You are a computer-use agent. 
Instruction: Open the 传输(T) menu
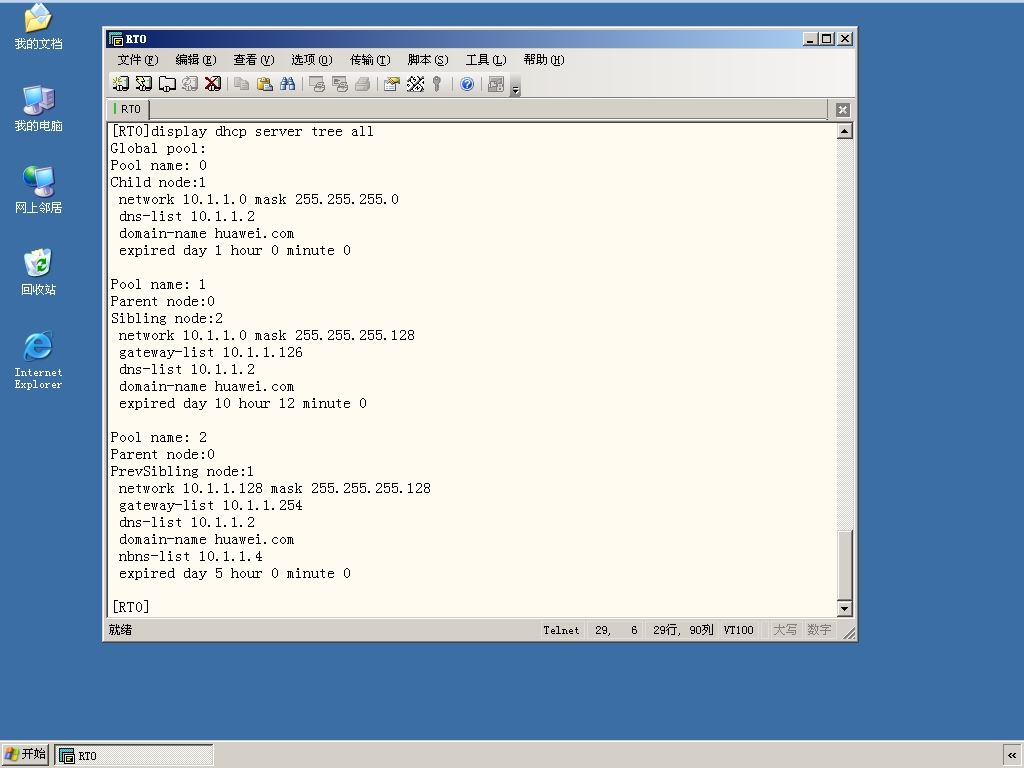(x=370, y=60)
